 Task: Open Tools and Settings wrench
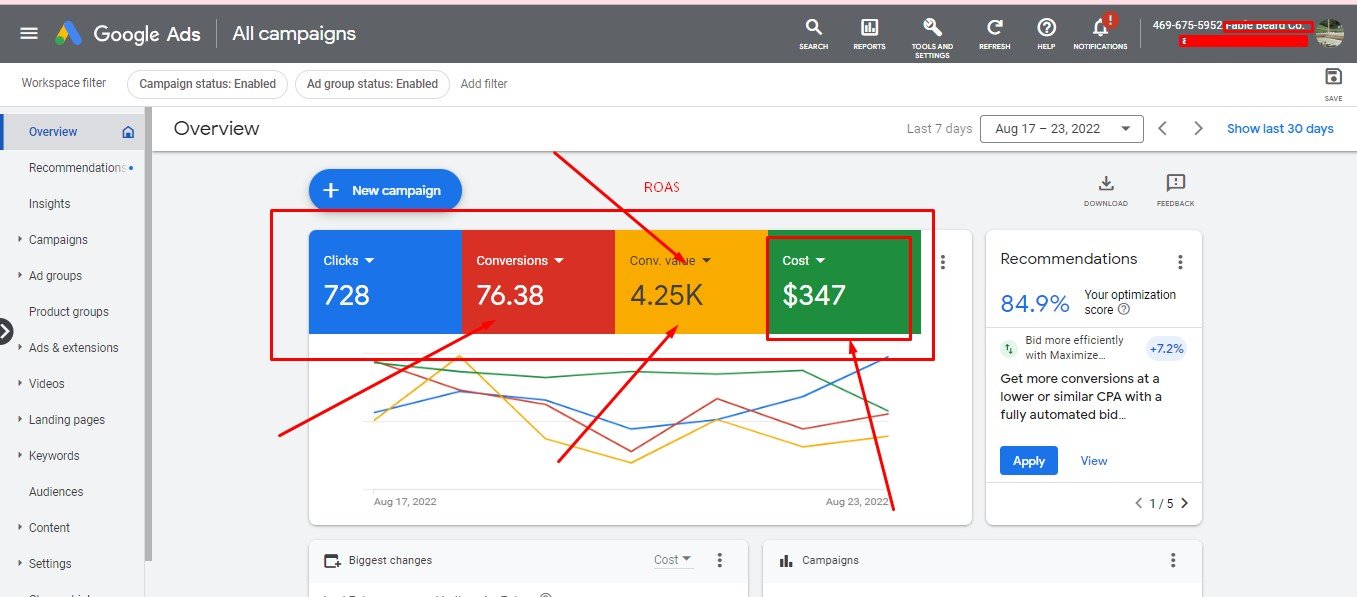[932, 28]
